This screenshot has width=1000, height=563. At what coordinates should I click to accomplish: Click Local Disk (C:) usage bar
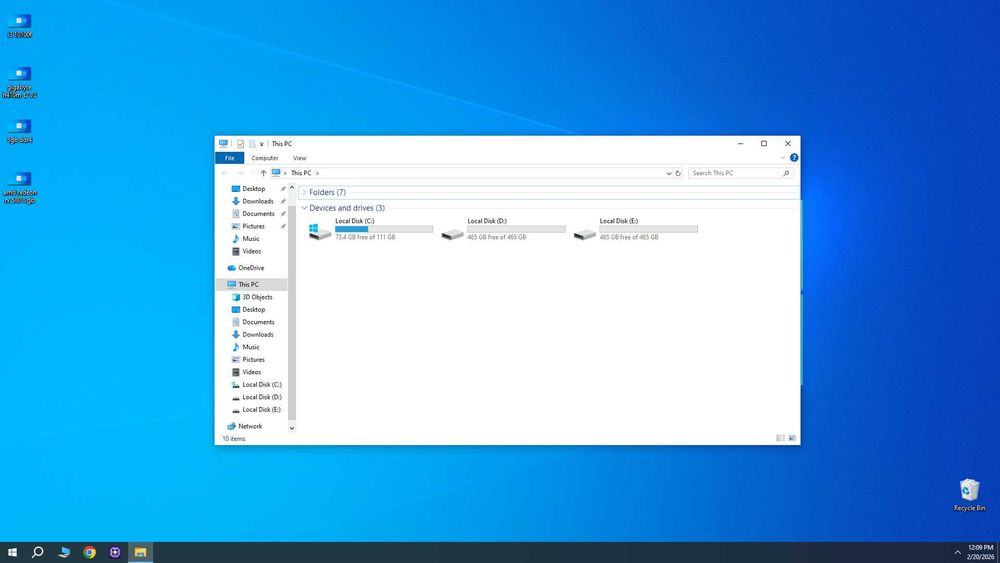coord(384,229)
